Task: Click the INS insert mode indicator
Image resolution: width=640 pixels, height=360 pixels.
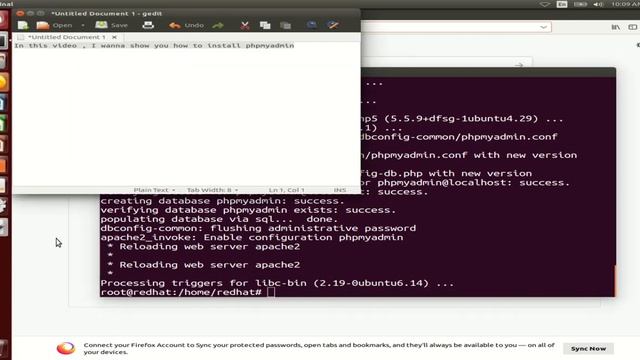Action: click(340, 190)
